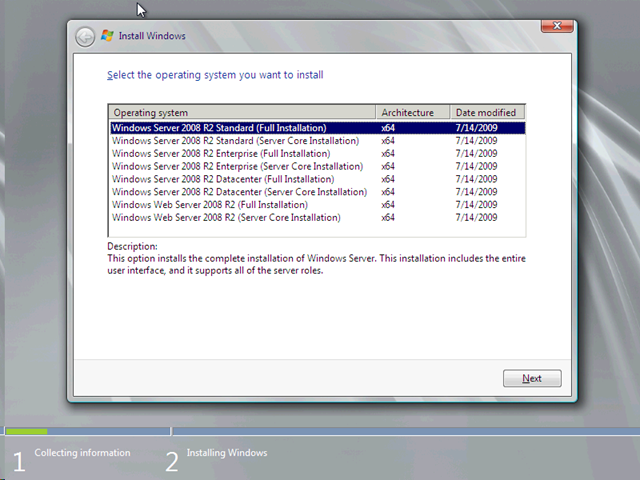Click the 'Installing Windows' step label
The image size is (640, 480).
(x=227, y=453)
